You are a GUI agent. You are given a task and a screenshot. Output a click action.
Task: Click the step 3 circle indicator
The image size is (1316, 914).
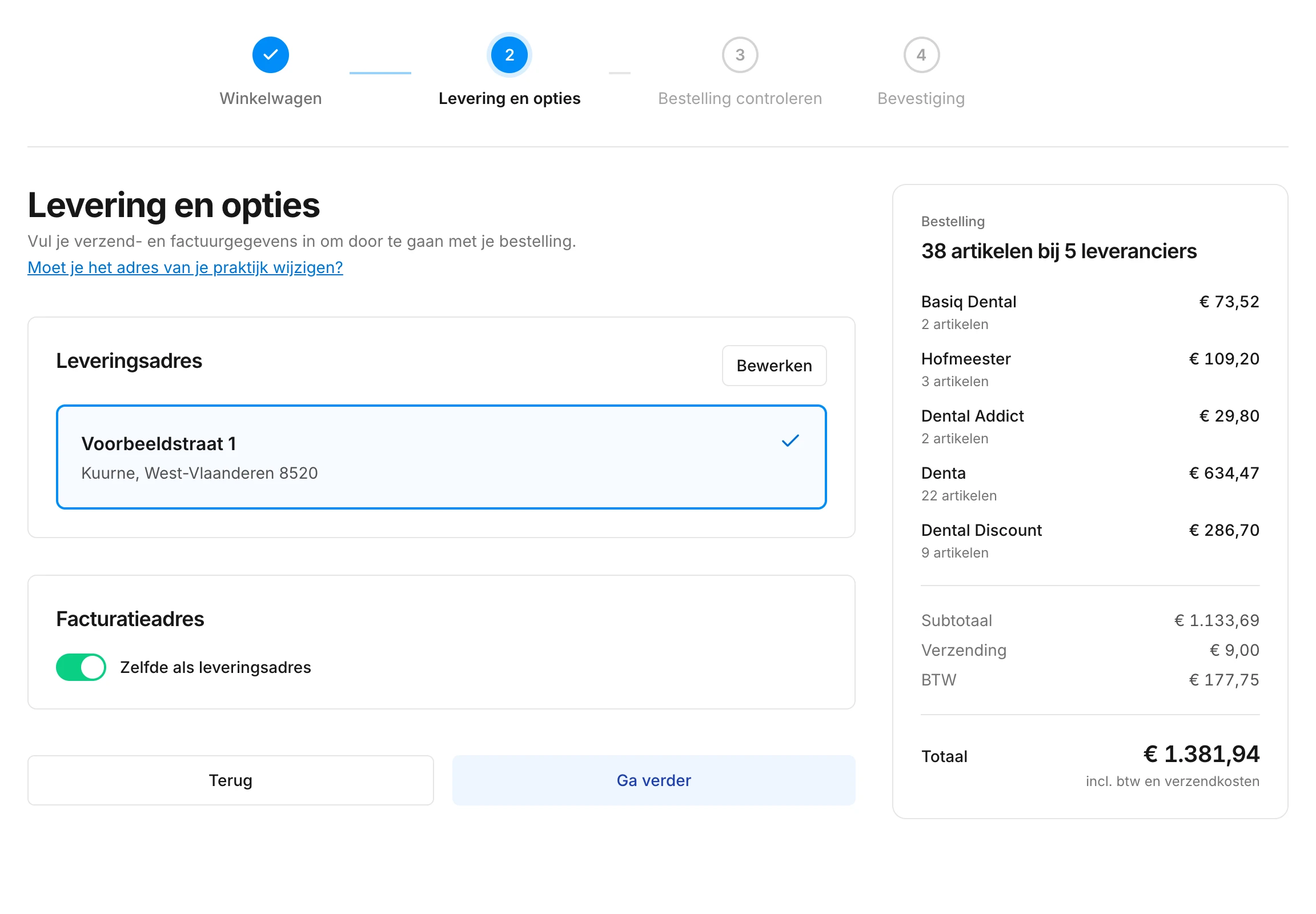click(x=739, y=55)
